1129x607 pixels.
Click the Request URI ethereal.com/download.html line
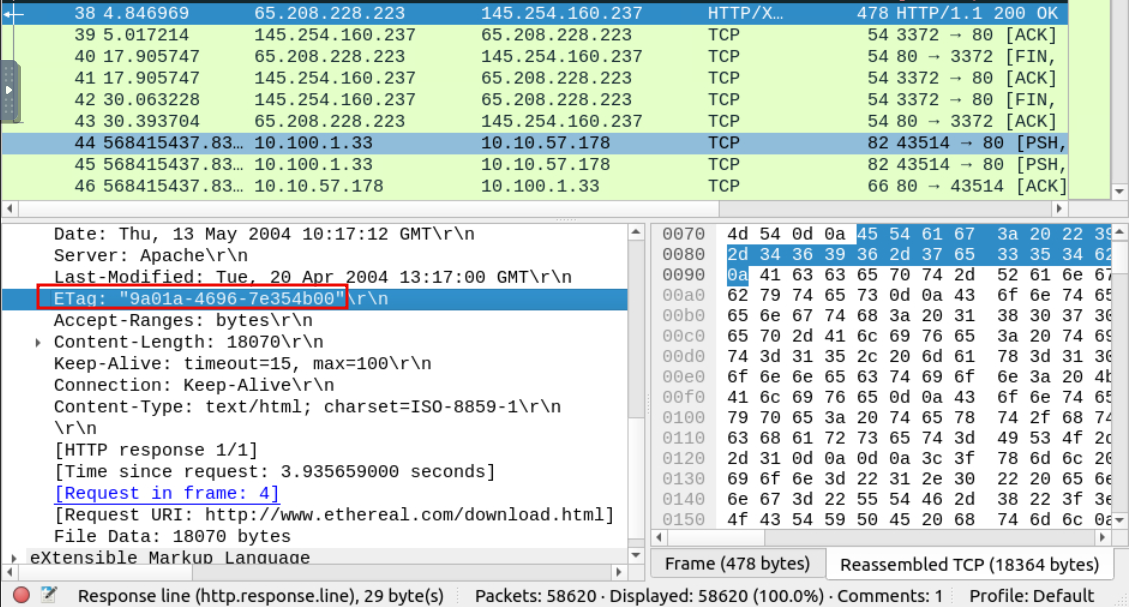pyautogui.click(x=334, y=515)
